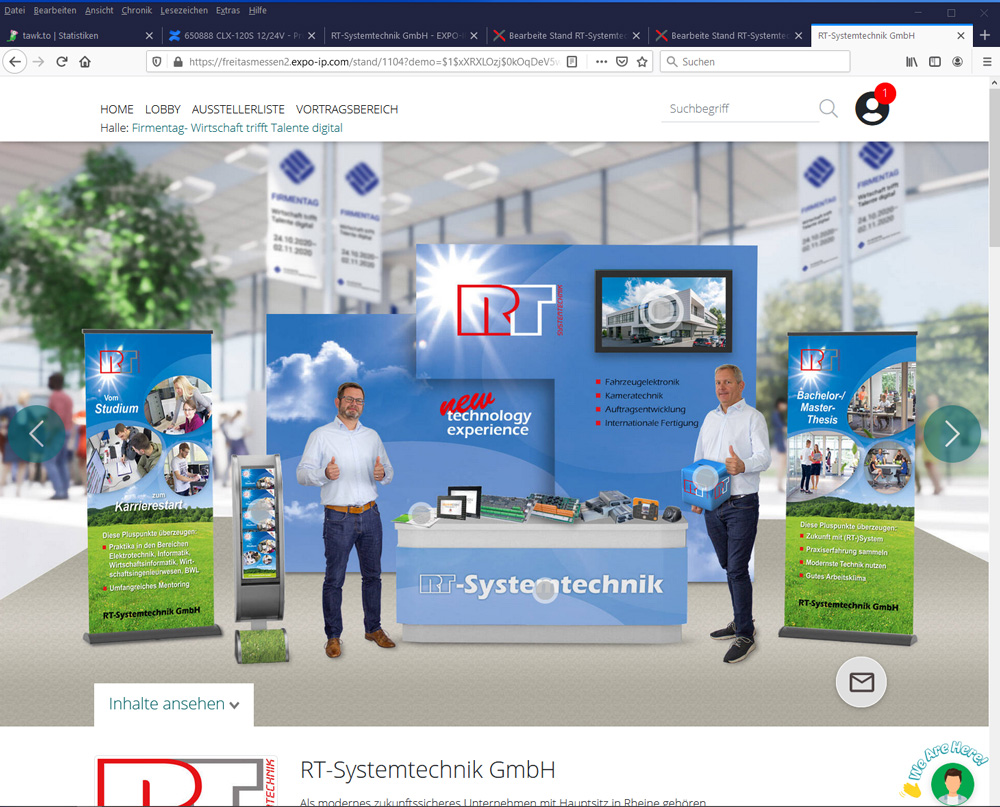Toggle Reader View icon in address bar
This screenshot has width=1000, height=807.
click(572, 62)
